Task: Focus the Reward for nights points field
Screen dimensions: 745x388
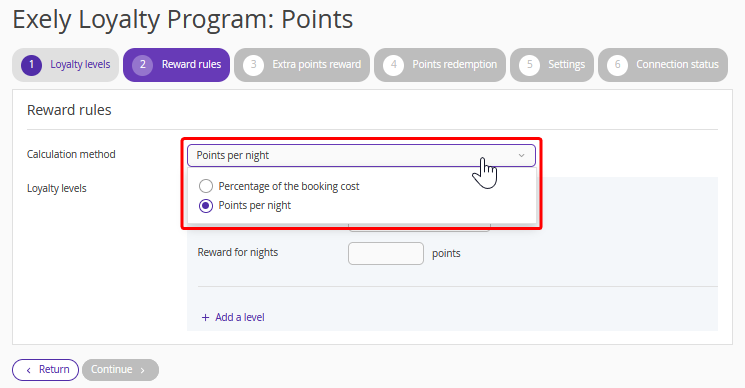Action: point(386,253)
